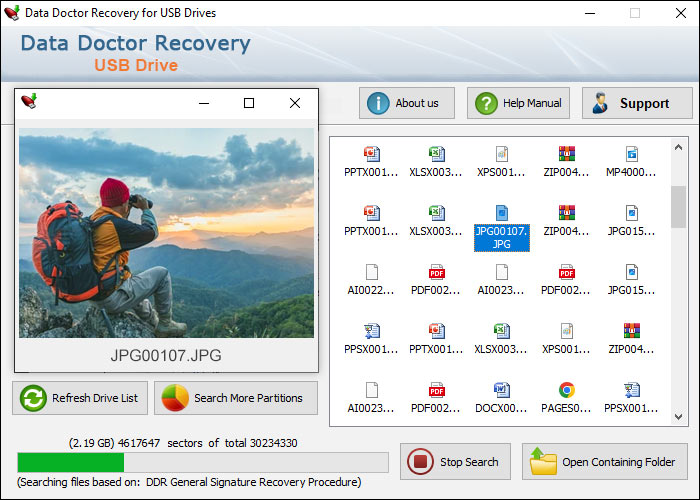Click the hiker preview image
The image size is (700, 500).
167,233
